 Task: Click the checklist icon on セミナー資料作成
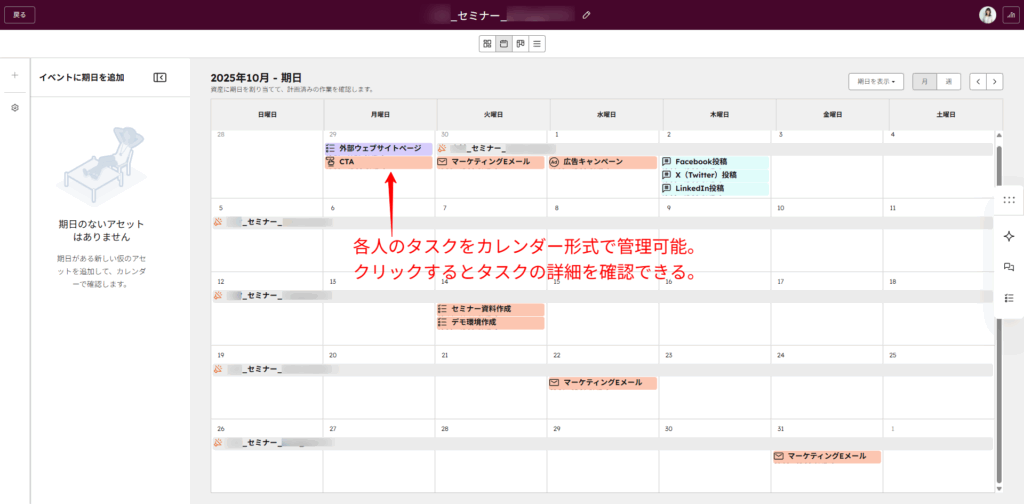pos(442,309)
